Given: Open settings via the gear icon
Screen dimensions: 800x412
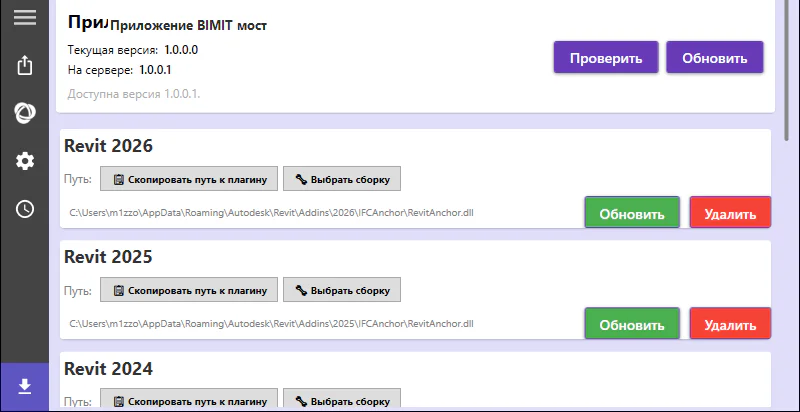Looking at the screenshot, I should coord(24,161).
